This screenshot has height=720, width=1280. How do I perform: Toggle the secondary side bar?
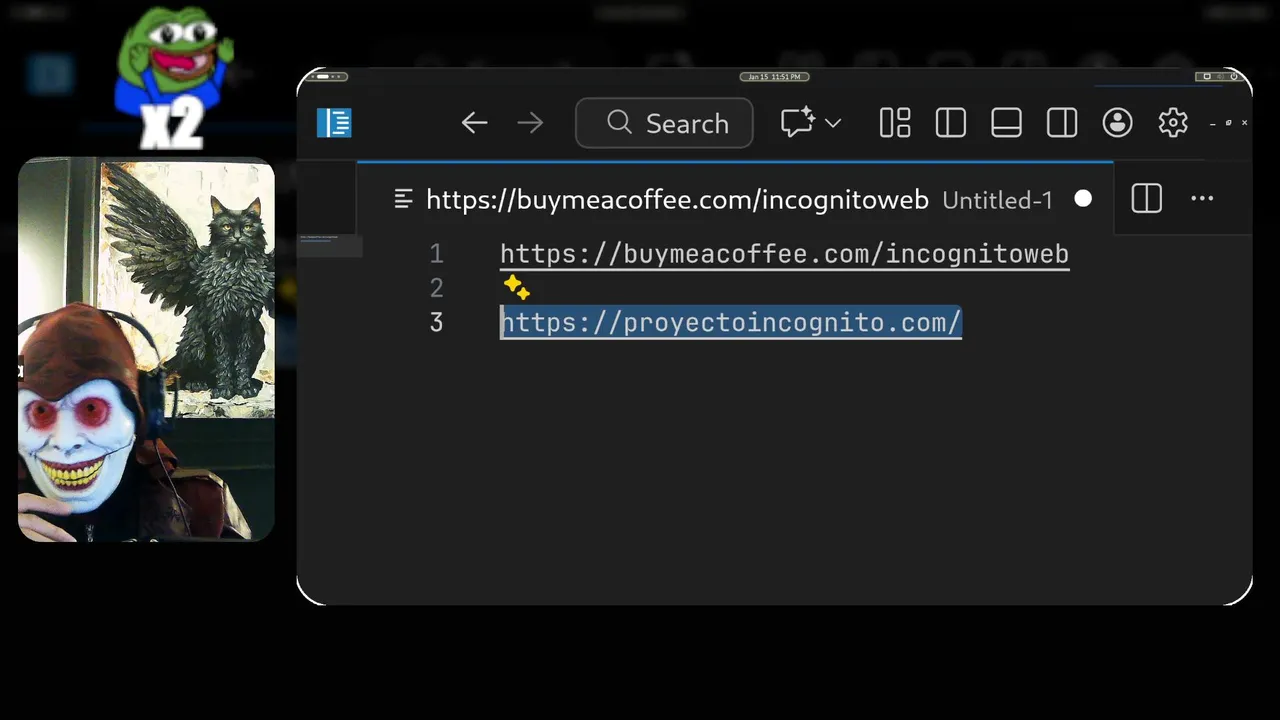[1062, 123]
